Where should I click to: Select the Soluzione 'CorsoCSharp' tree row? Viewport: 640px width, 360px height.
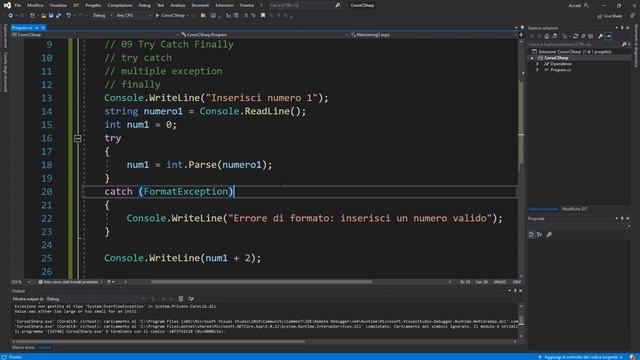click(574, 52)
